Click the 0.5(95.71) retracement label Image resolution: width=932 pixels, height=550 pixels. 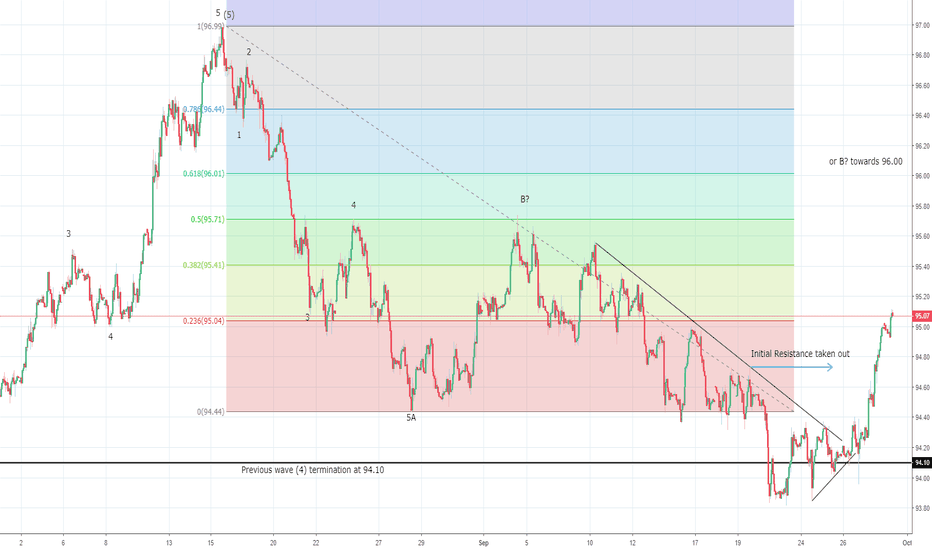point(207,219)
